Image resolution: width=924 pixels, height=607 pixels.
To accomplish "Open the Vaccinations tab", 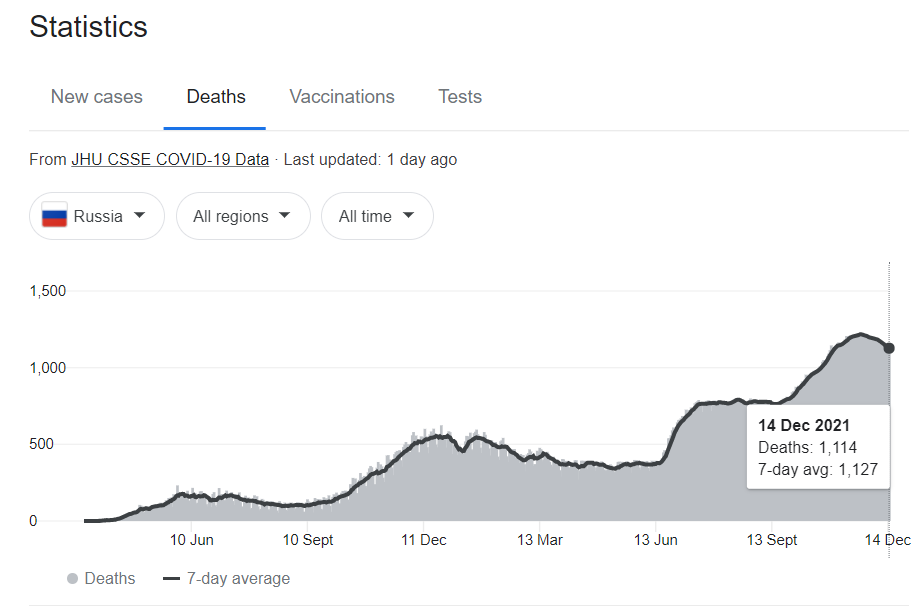I will (x=342, y=97).
